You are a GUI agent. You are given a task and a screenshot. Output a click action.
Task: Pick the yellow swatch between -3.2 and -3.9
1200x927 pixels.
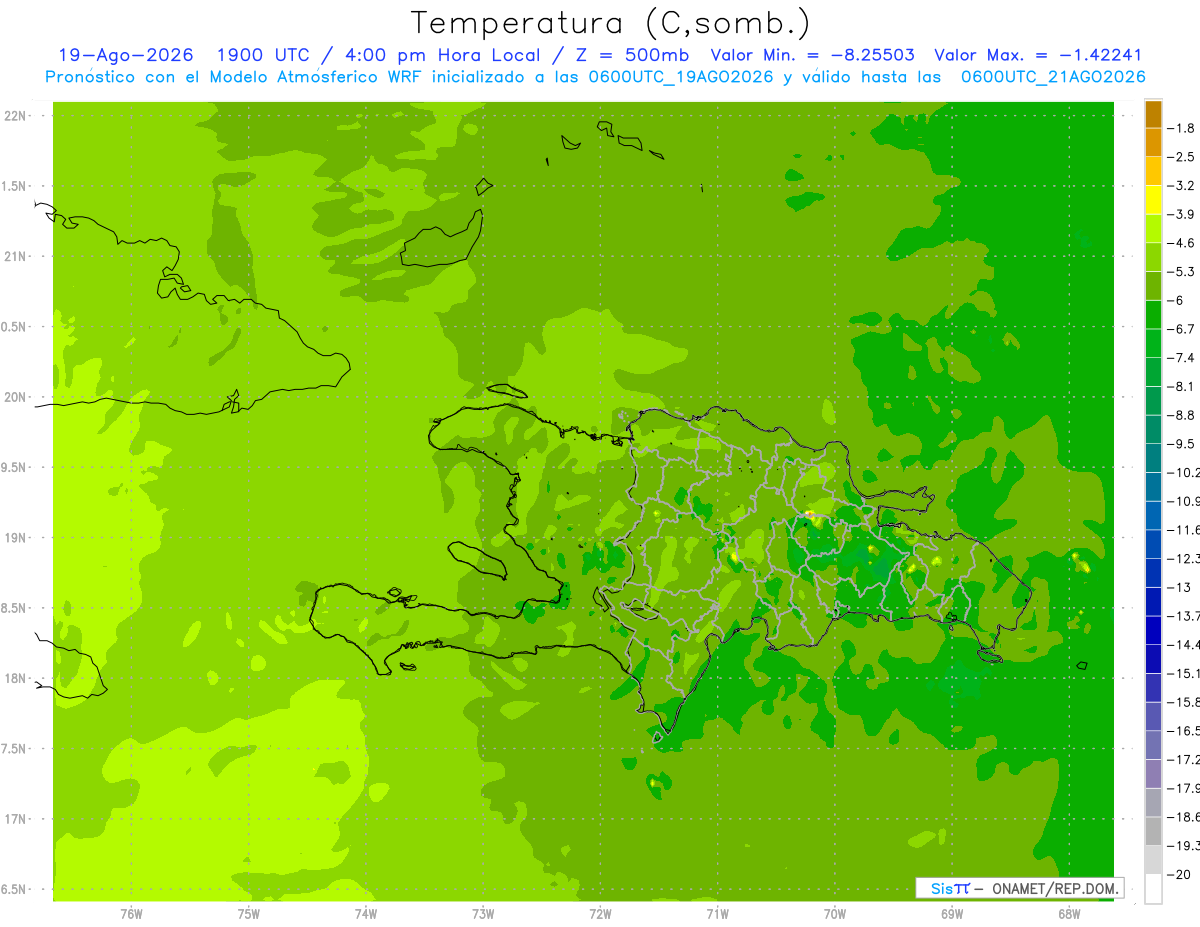pos(1153,200)
